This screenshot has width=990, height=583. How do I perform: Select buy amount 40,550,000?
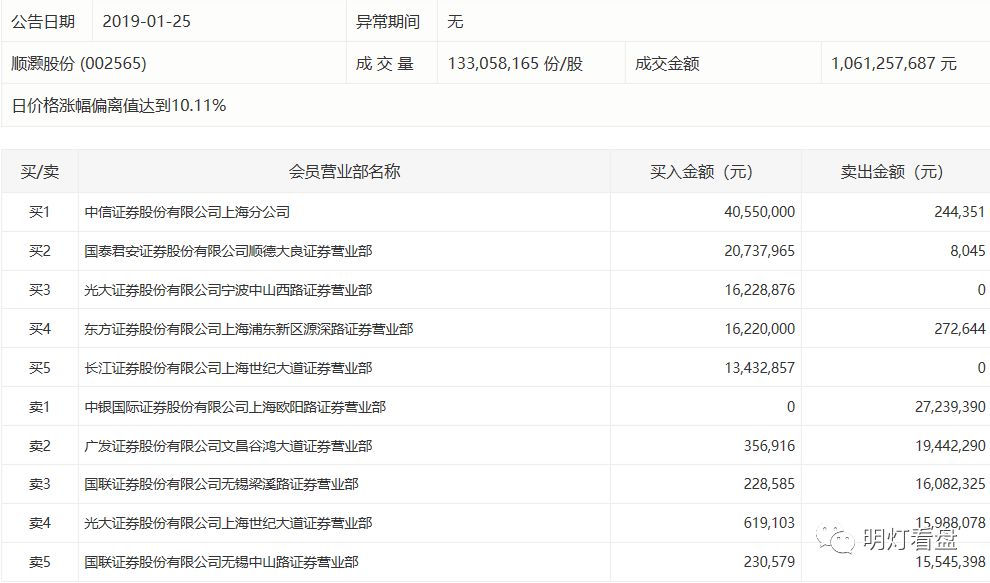(x=760, y=212)
